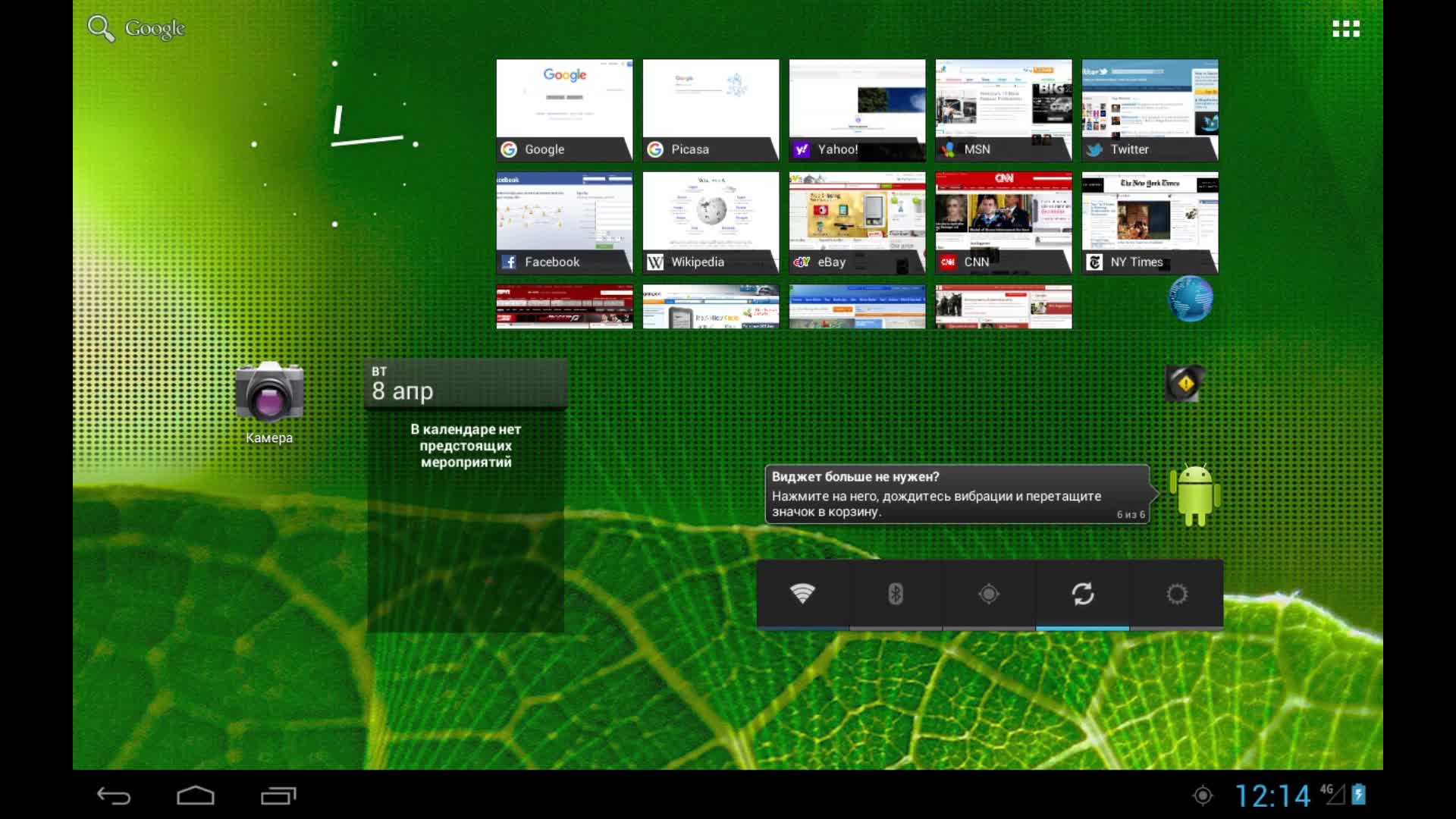Image resolution: width=1456 pixels, height=819 pixels.
Task: Open the Wikipedia bookmark thumbnail
Action: (x=711, y=223)
